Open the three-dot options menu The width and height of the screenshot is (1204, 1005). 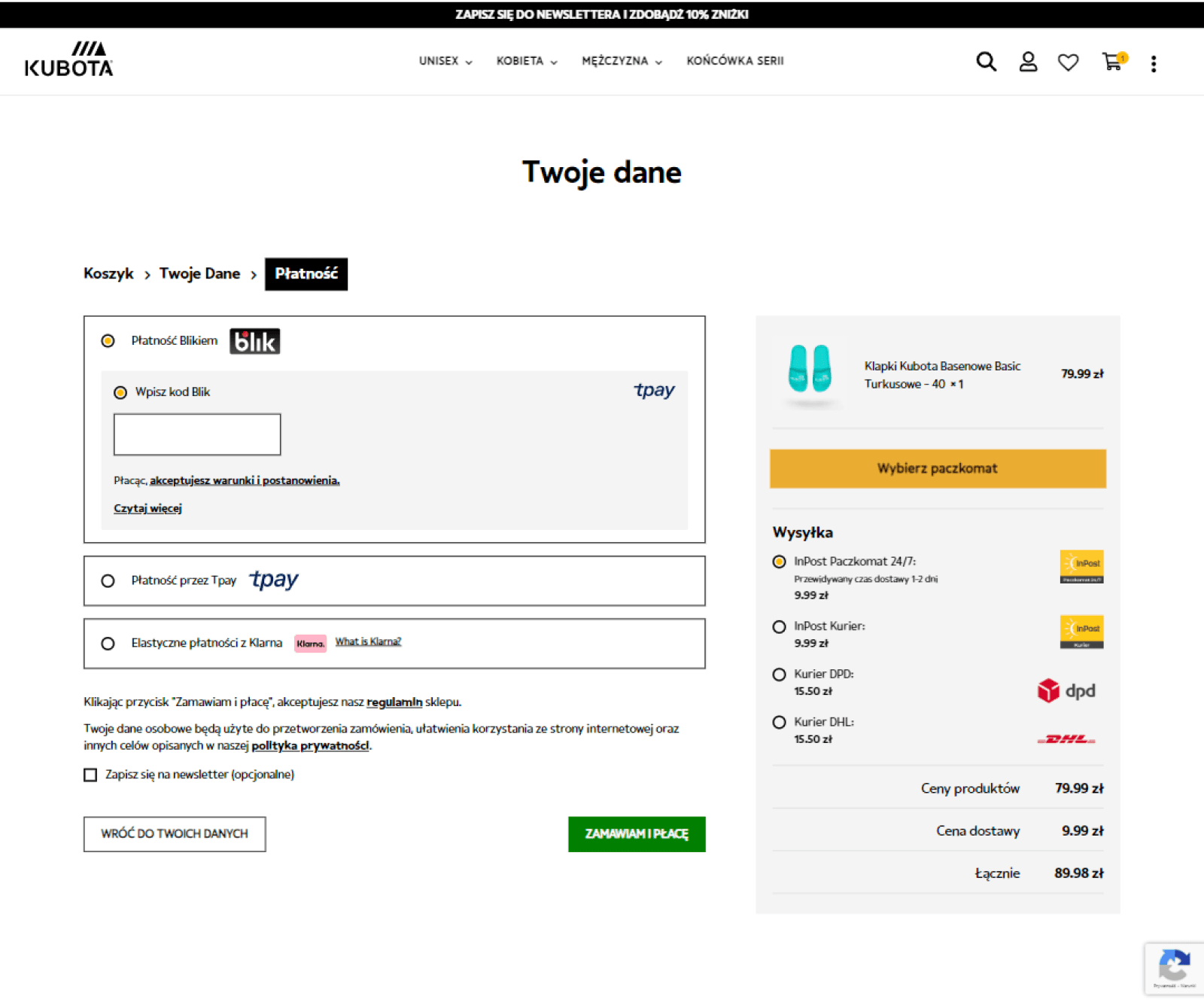(x=1153, y=63)
